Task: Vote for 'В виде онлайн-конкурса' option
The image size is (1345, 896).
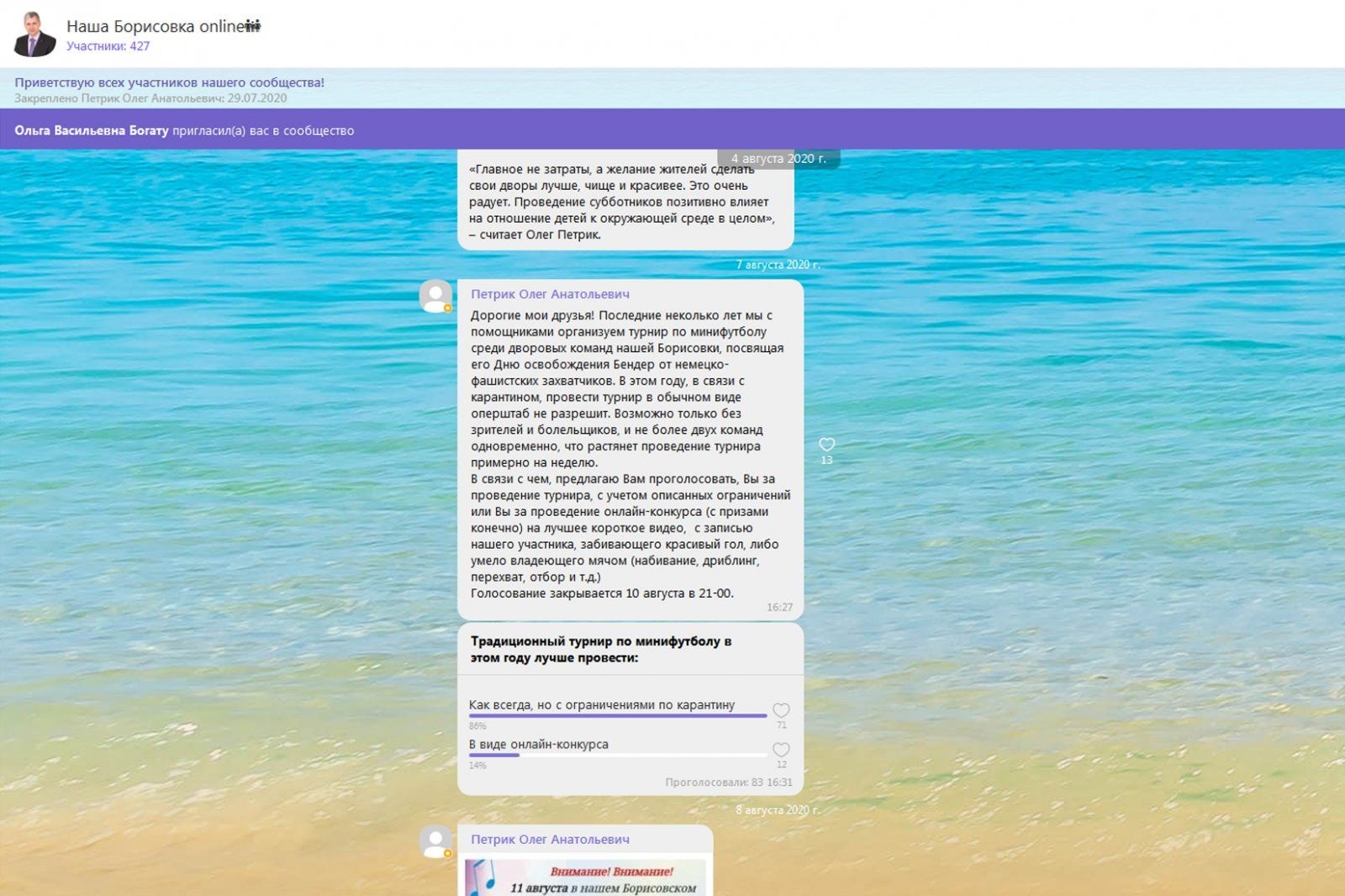Action: tap(538, 744)
